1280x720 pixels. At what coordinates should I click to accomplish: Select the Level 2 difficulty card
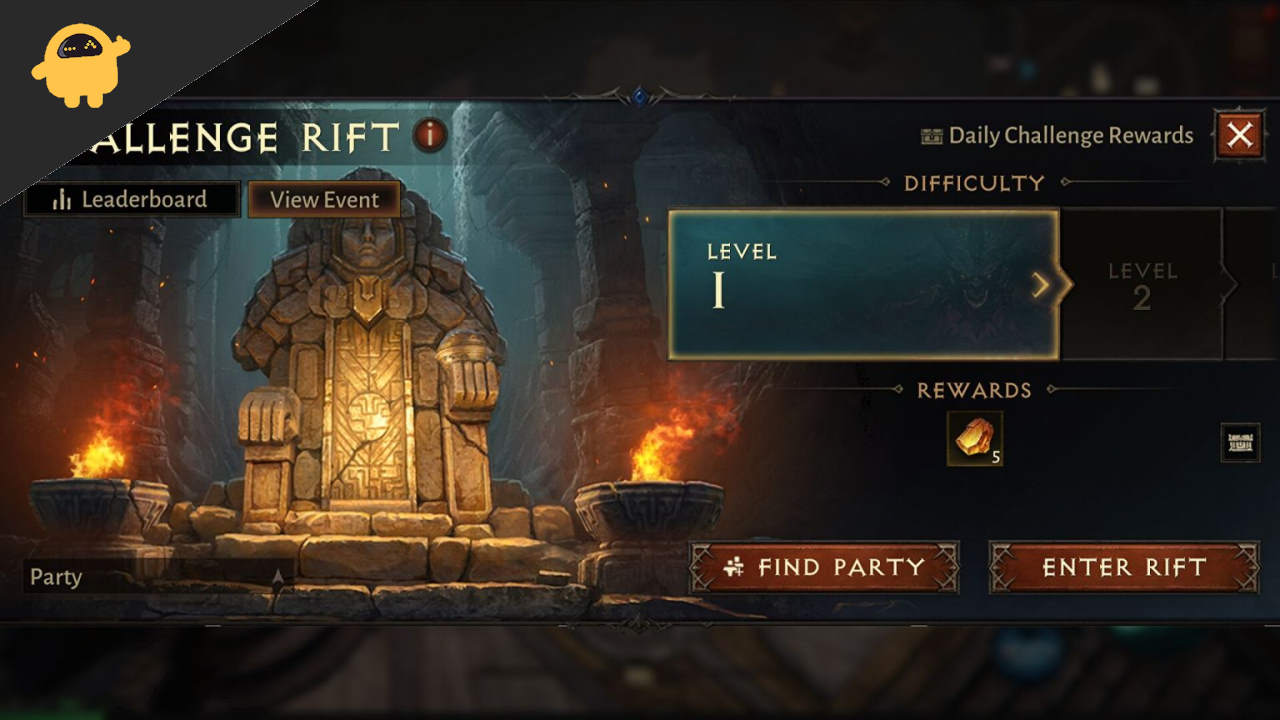(1142, 284)
